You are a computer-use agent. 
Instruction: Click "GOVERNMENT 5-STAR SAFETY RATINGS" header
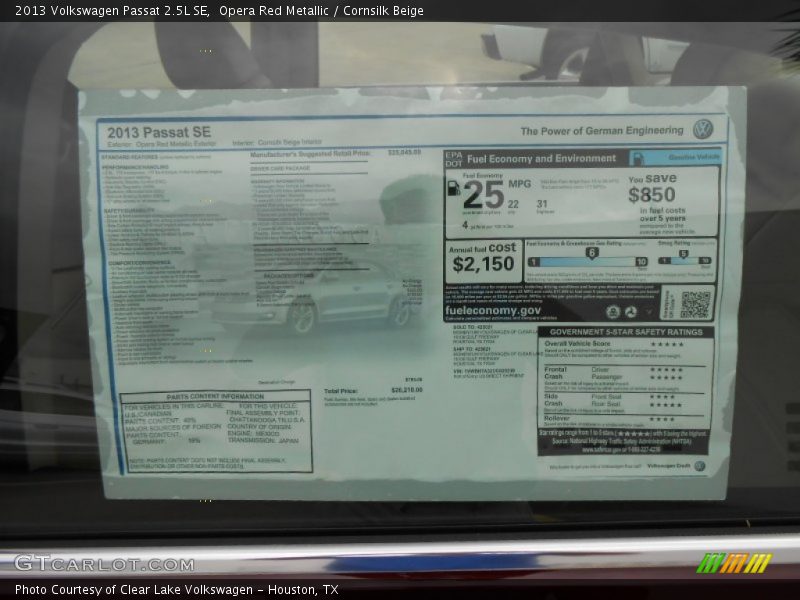click(626, 332)
